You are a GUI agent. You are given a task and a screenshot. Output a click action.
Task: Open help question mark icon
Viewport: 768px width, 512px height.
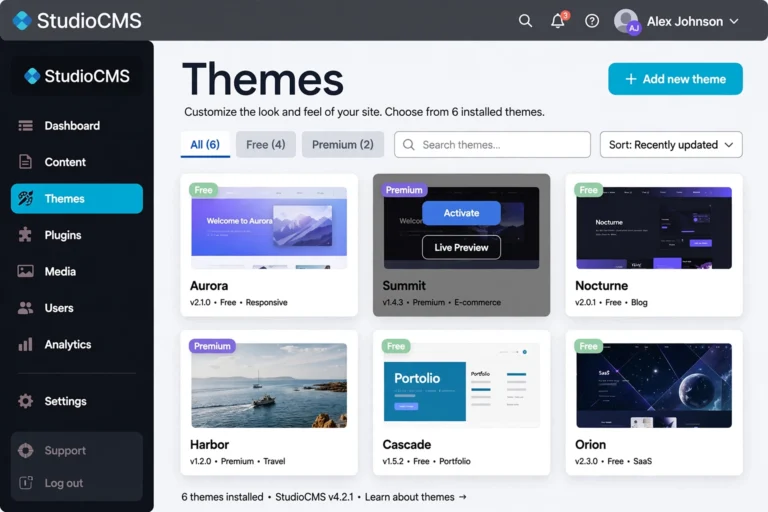tap(592, 21)
